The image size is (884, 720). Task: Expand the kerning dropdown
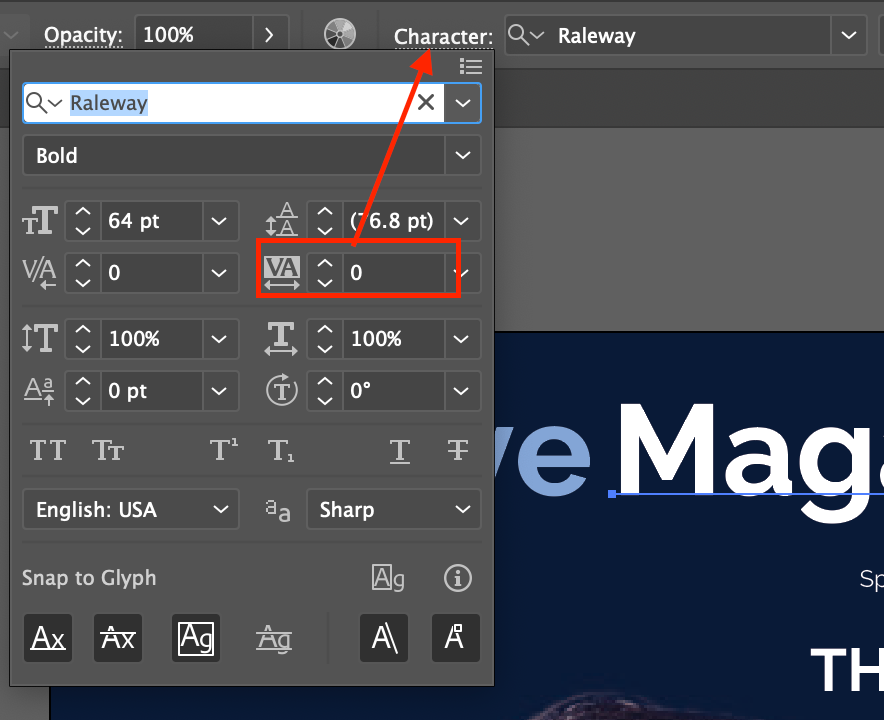[x=219, y=273]
